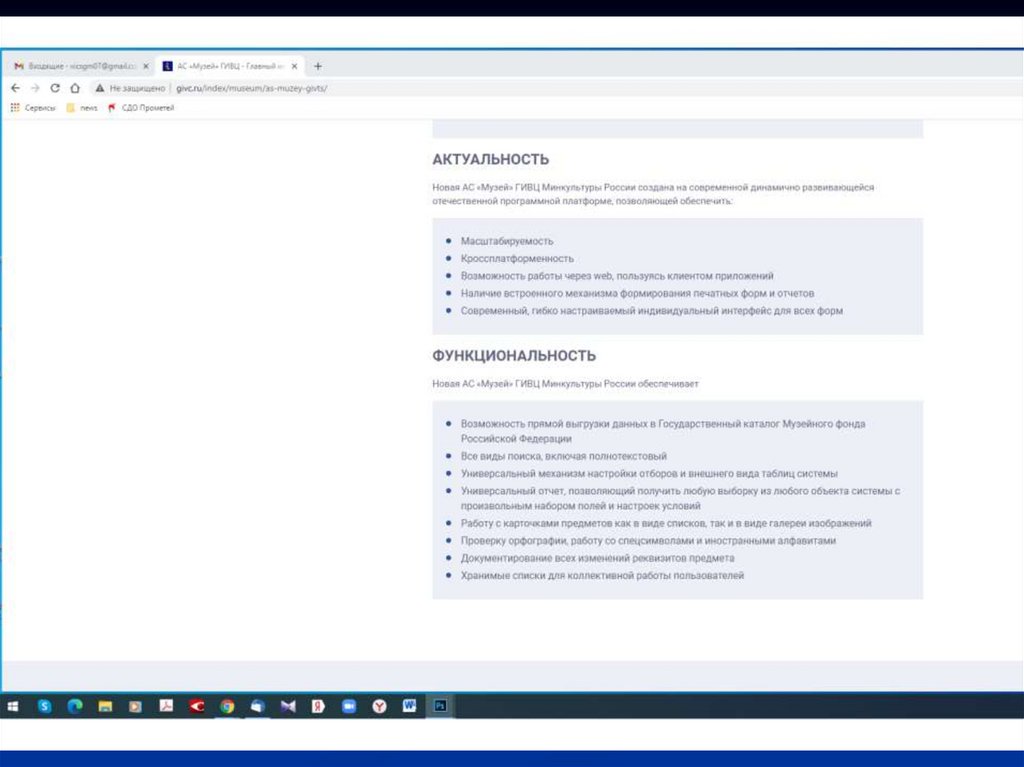This screenshot has width=1024, height=767.
Task: Switch to Google Chrome in the taskbar
Action: click(227, 706)
